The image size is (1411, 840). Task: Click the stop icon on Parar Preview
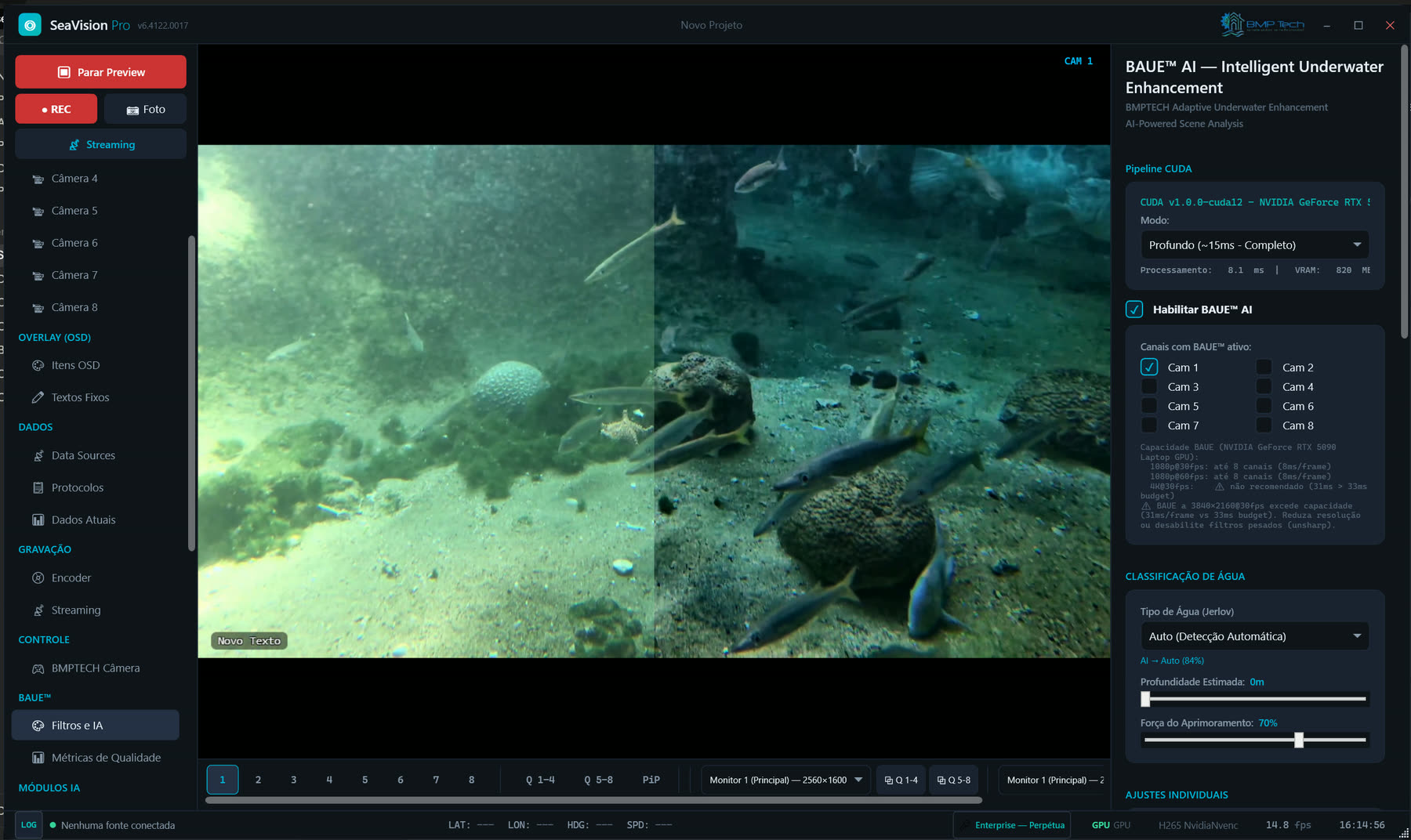tap(64, 72)
